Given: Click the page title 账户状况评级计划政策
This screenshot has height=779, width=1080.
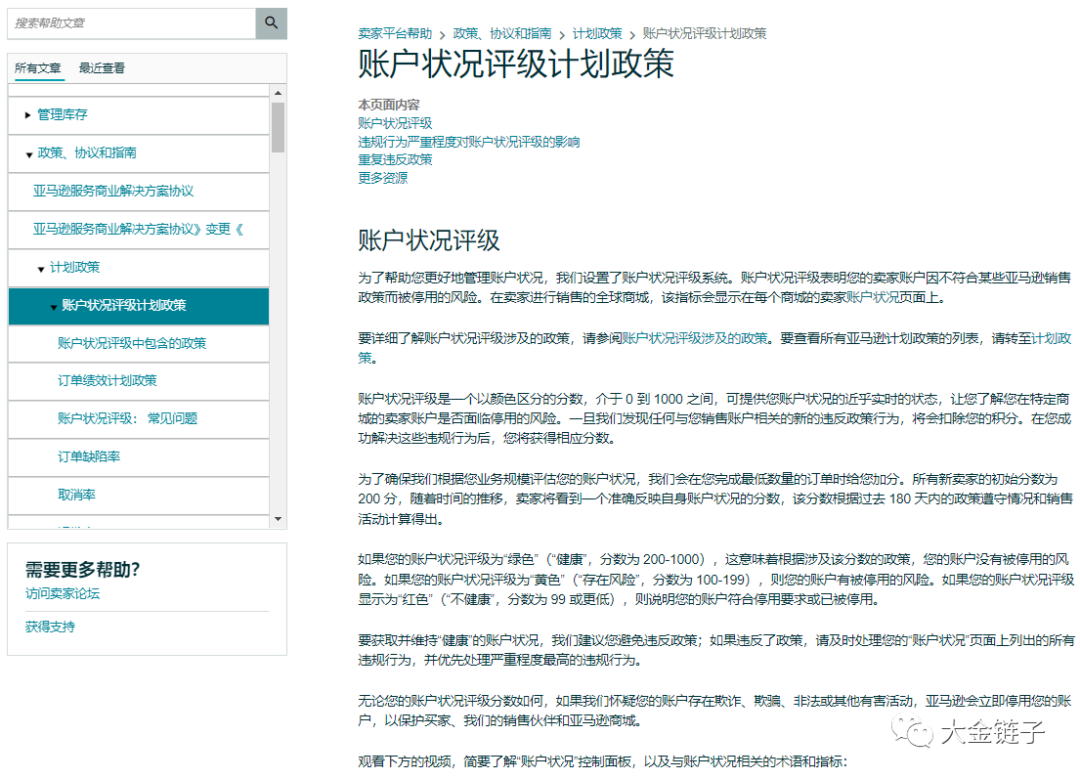Looking at the screenshot, I should (516, 65).
